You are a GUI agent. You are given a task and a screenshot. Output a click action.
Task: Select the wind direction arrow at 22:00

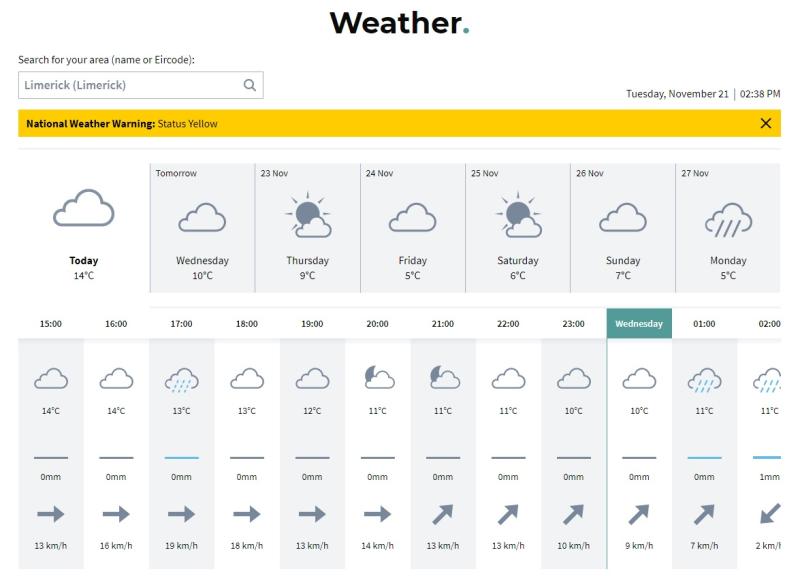click(x=507, y=513)
